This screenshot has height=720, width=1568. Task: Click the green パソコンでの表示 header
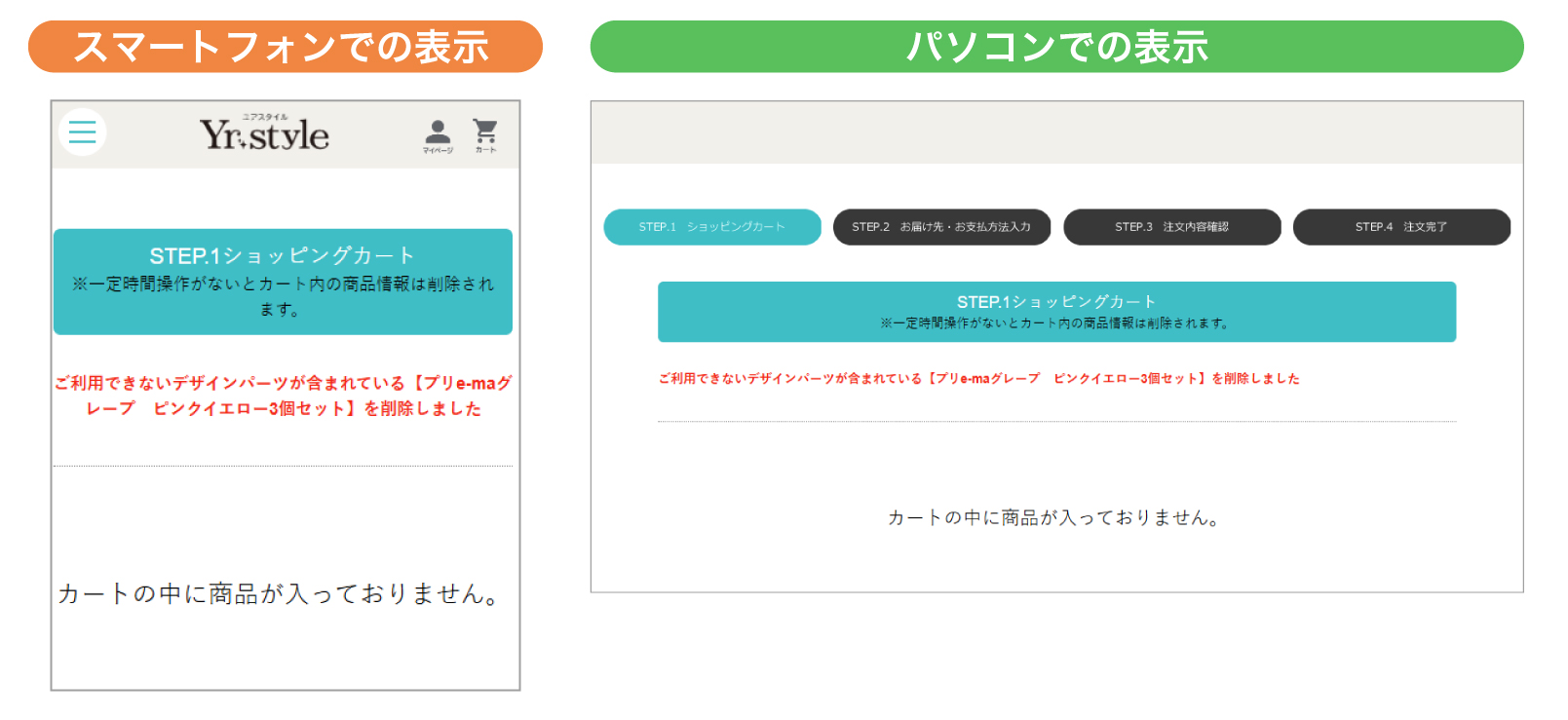click(x=1056, y=47)
